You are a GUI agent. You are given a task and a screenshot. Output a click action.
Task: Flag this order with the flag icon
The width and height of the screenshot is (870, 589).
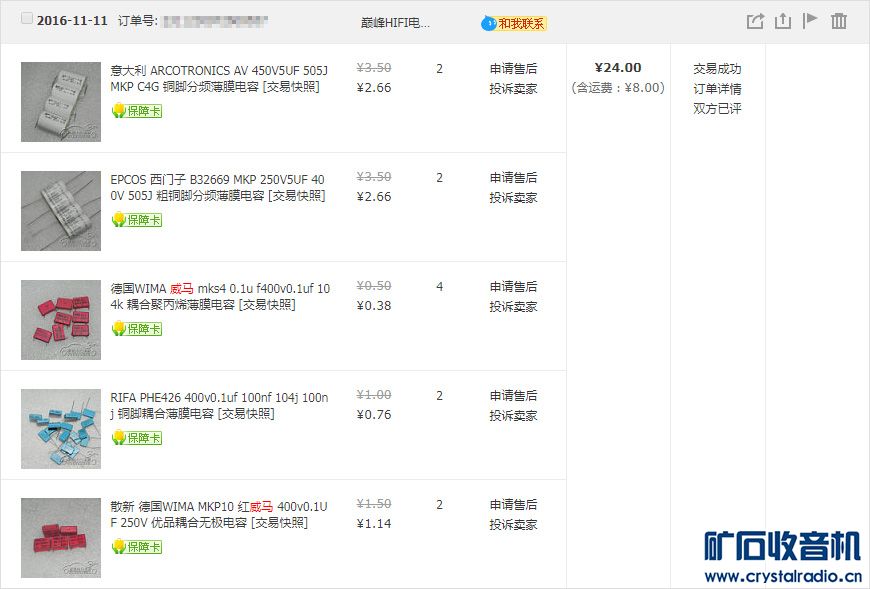(810, 21)
